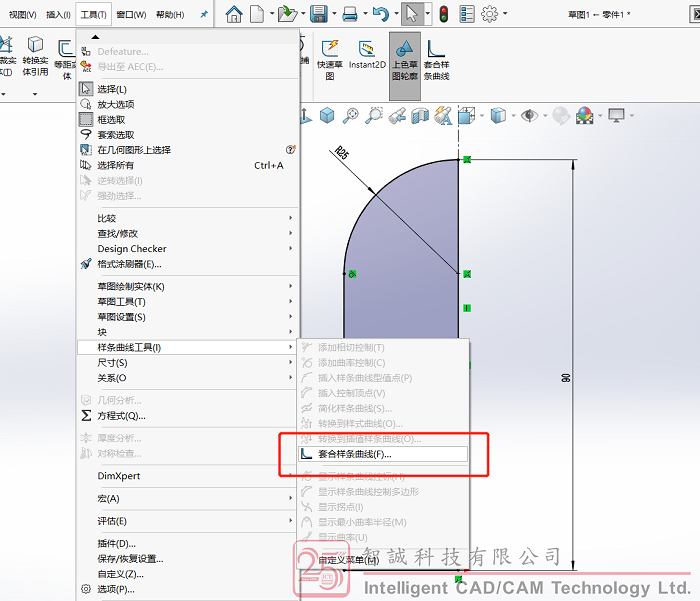
Task: Click the Section View icon in view toolbar
Action: pyautogui.click(x=419, y=116)
